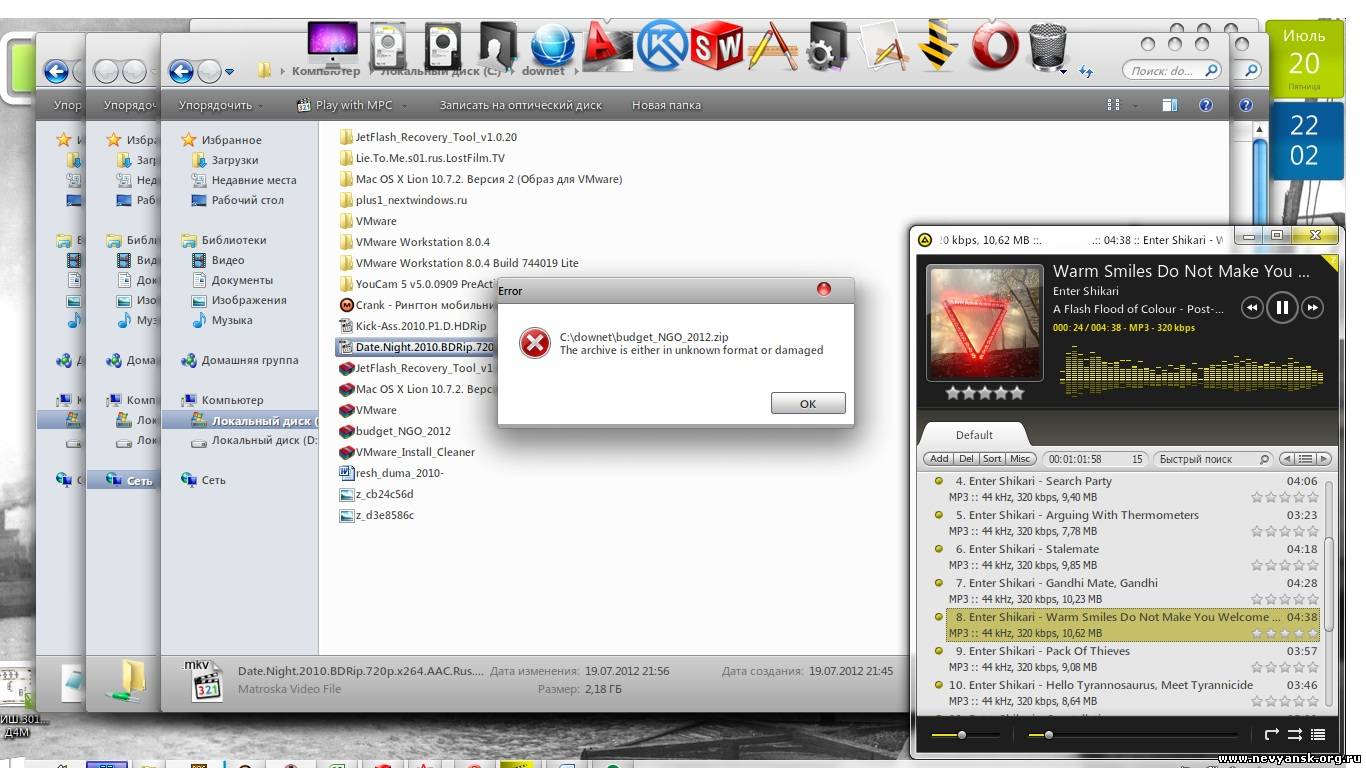Screen dimensions: 1366x768
Task: Select Документы under Библиотеки
Action: [x=233, y=280]
